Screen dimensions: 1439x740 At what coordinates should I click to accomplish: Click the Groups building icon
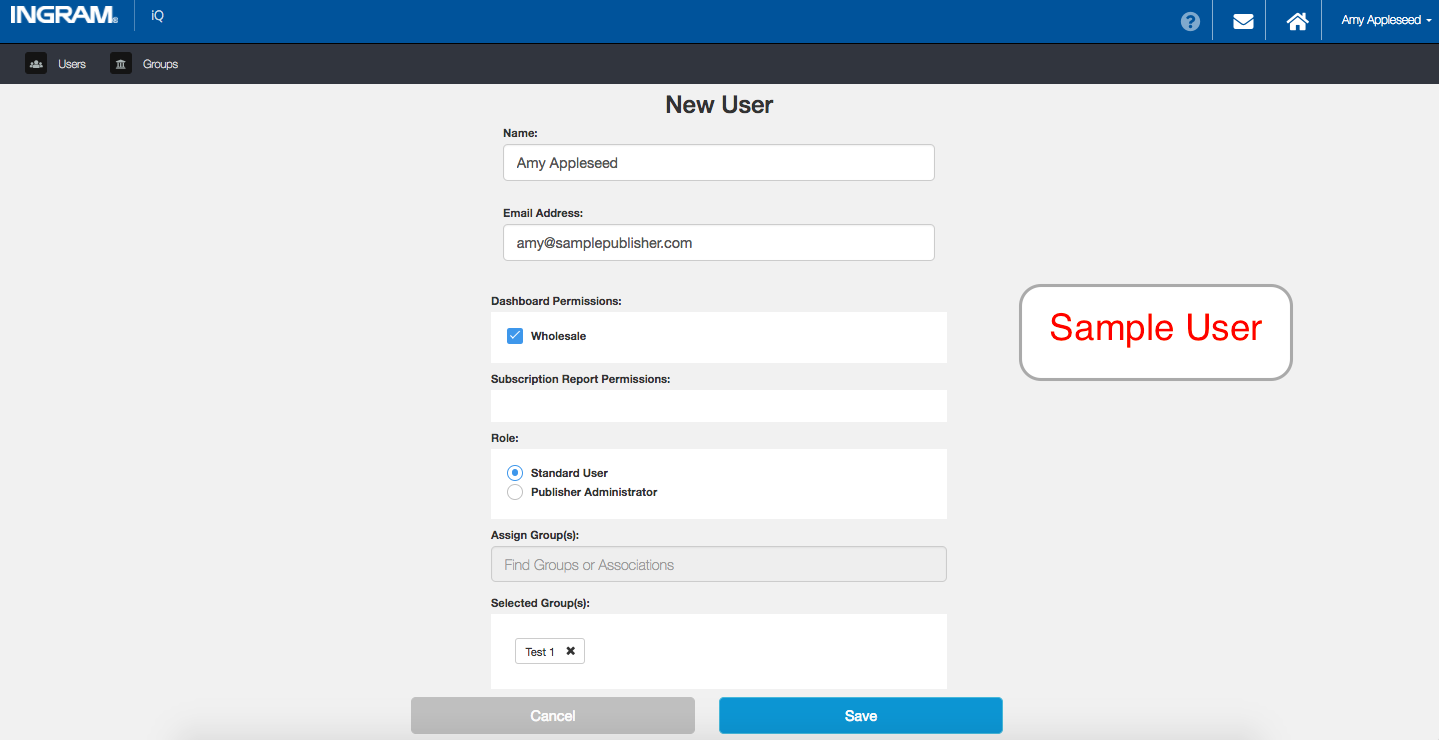(121, 64)
